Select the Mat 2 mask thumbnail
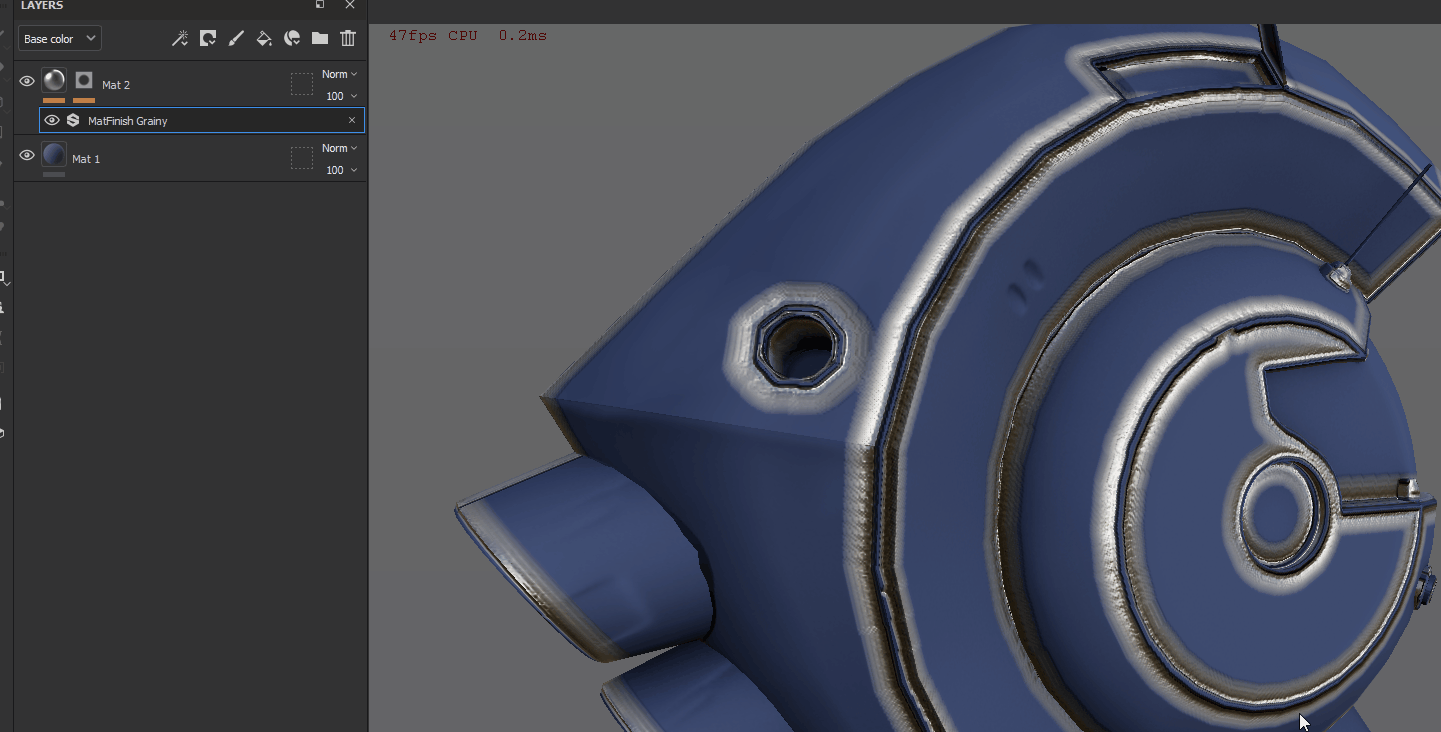Screen dimensions: 1441x732 [84, 80]
